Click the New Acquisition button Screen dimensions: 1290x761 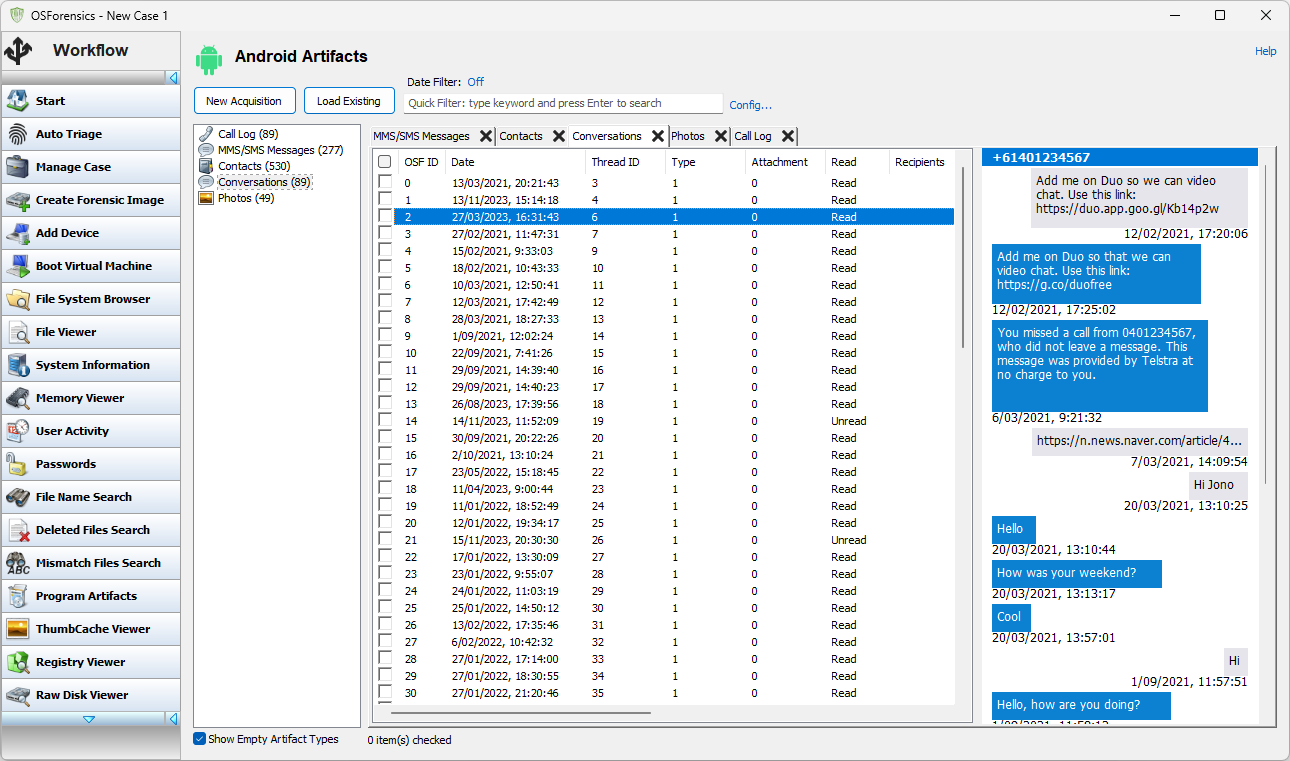[245, 101]
